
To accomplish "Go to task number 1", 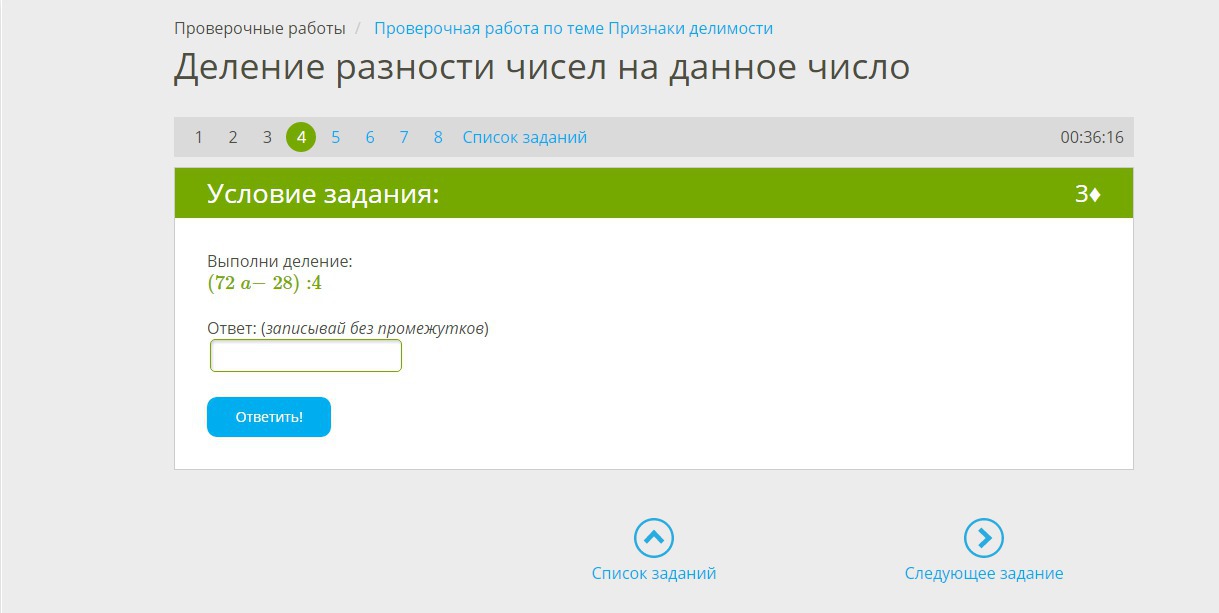I will pyautogui.click(x=198, y=137).
